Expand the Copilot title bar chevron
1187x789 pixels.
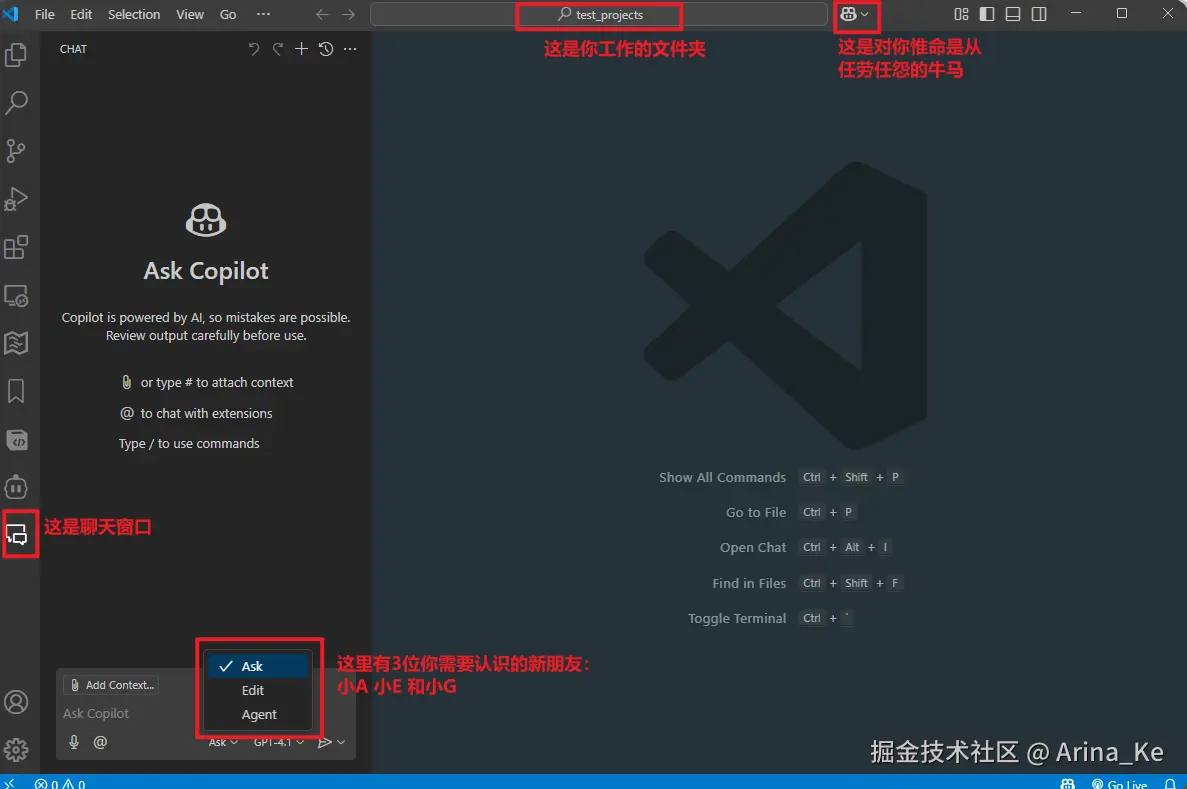click(865, 14)
